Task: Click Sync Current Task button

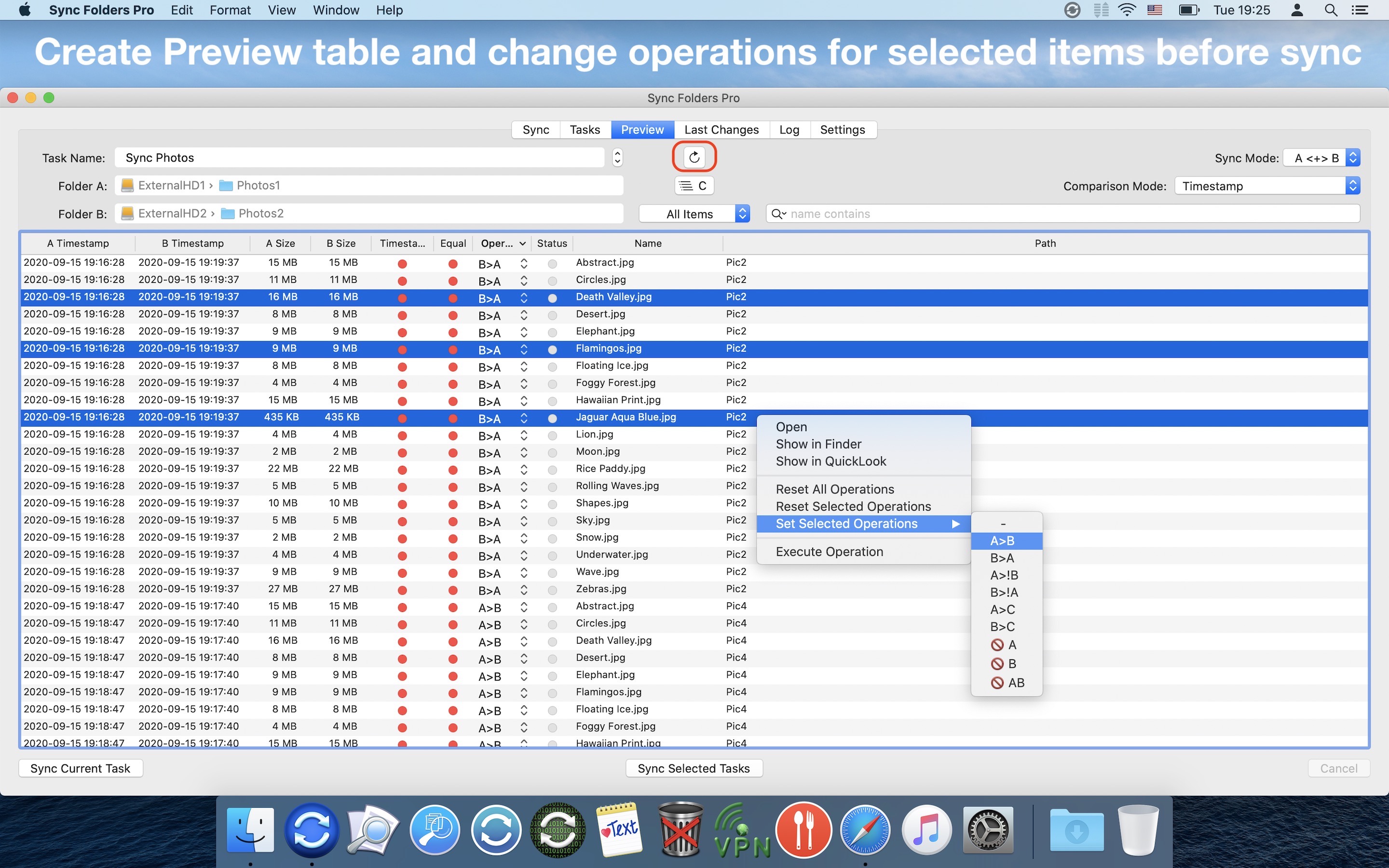Action: (x=81, y=768)
